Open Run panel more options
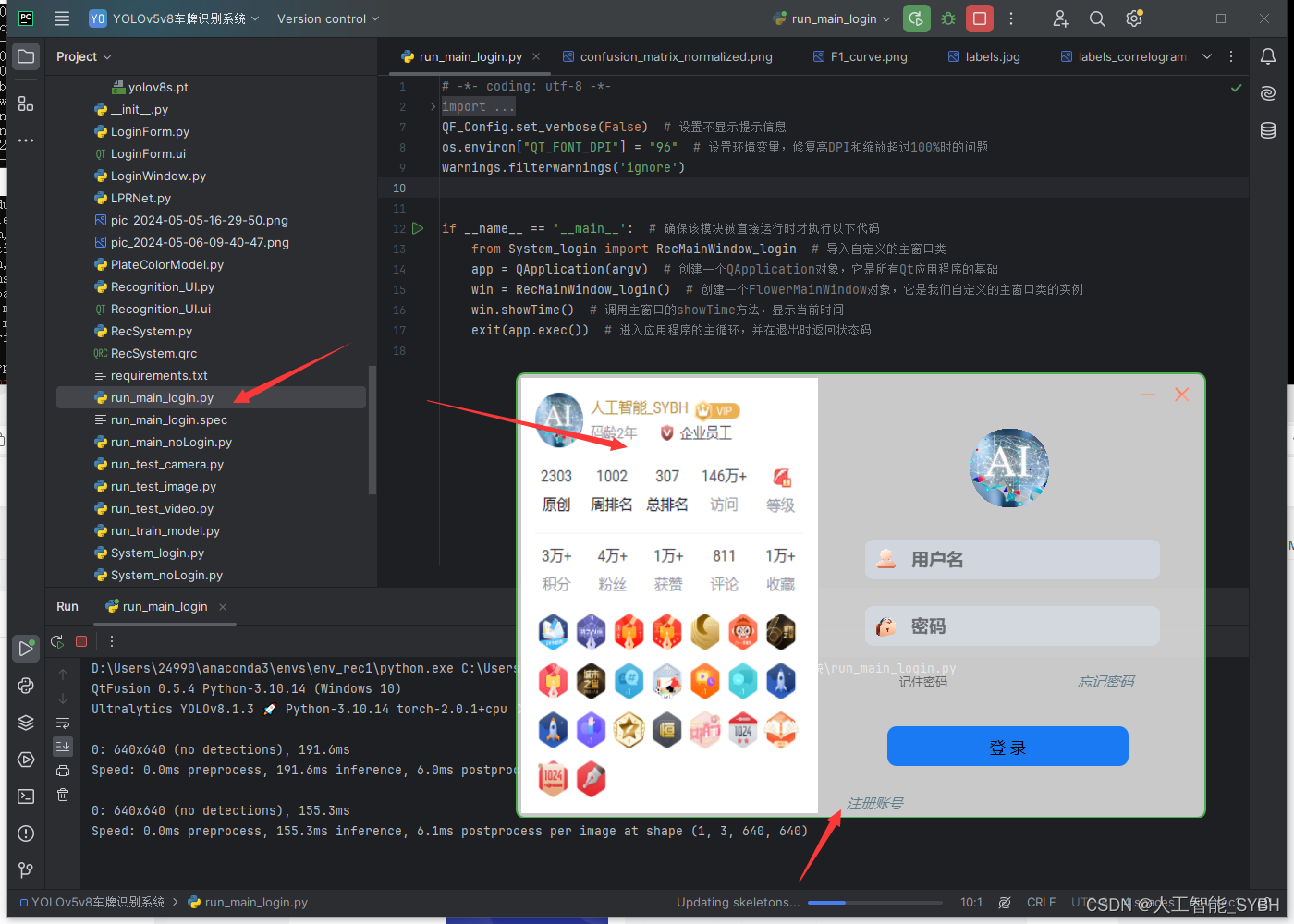This screenshot has height=924, width=1294. coord(112,641)
